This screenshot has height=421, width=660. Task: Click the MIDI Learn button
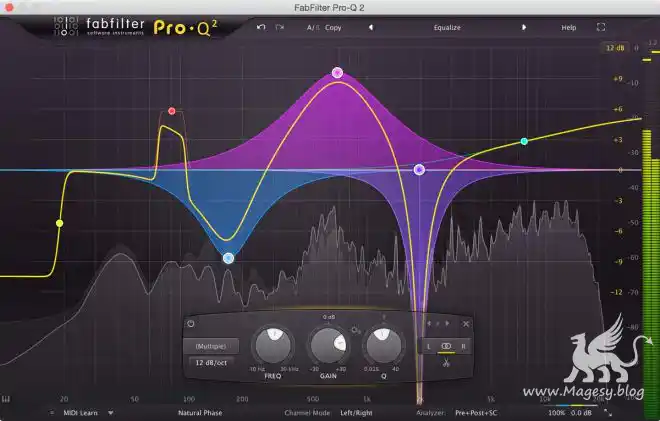[x=80, y=413]
